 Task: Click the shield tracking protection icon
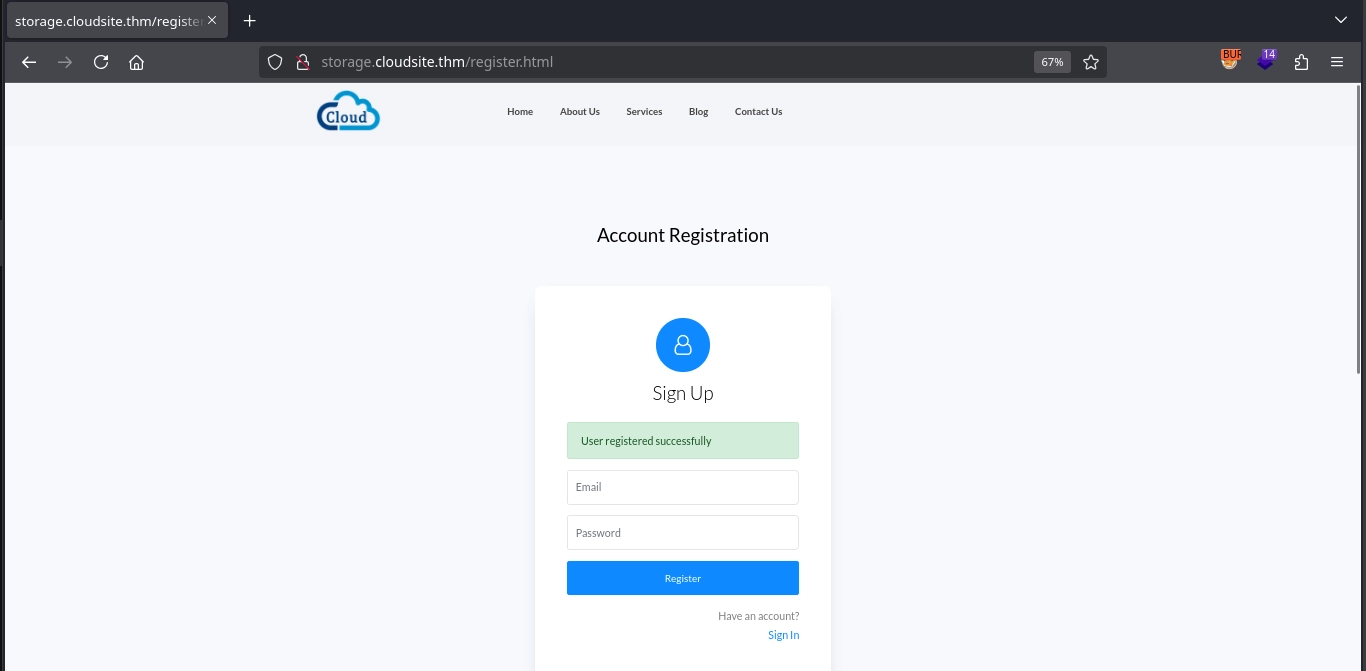(x=275, y=62)
